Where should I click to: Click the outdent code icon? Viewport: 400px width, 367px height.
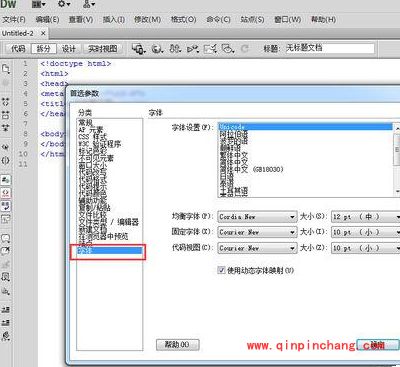pyautogui.click(x=6, y=322)
